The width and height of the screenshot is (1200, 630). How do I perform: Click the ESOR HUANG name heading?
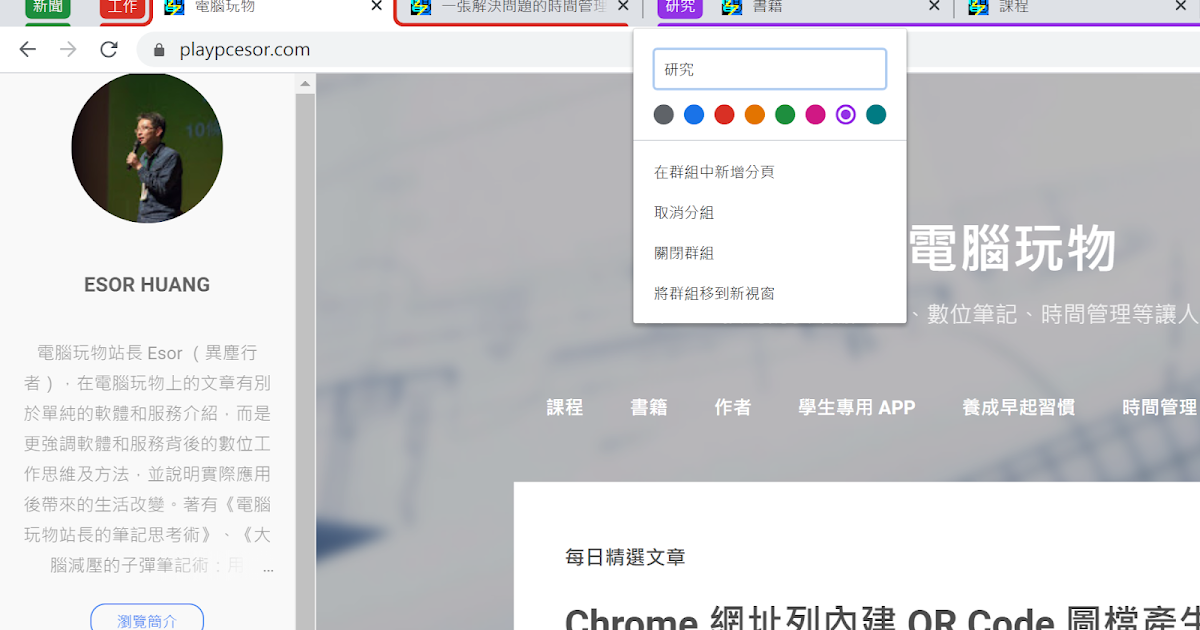(x=147, y=285)
